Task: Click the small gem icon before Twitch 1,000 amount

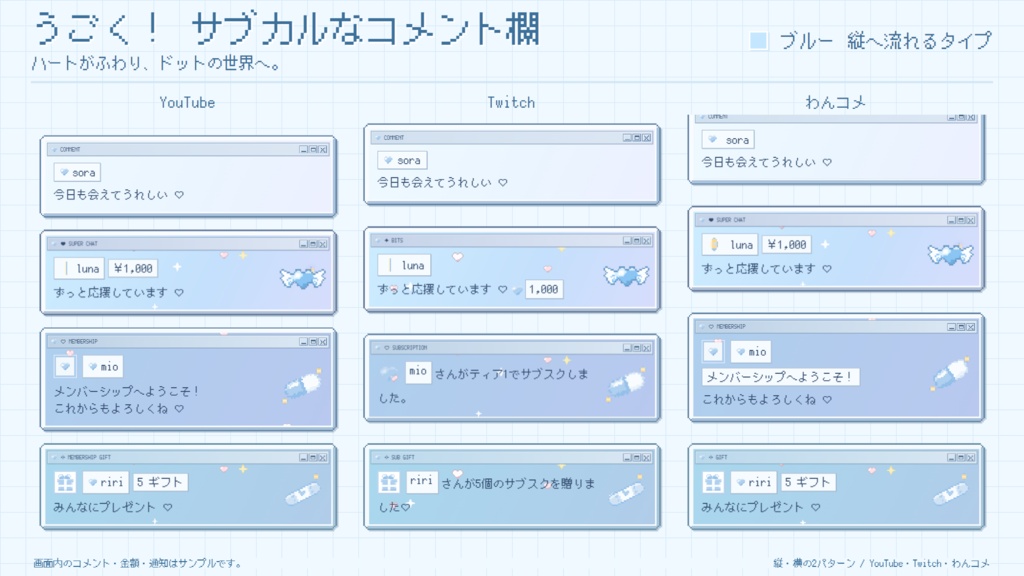Action: (x=518, y=290)
